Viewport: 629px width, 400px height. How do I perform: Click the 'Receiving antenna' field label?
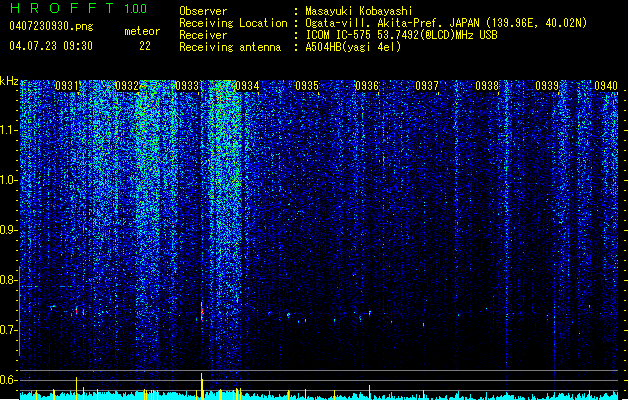click(x=230, y=47)
